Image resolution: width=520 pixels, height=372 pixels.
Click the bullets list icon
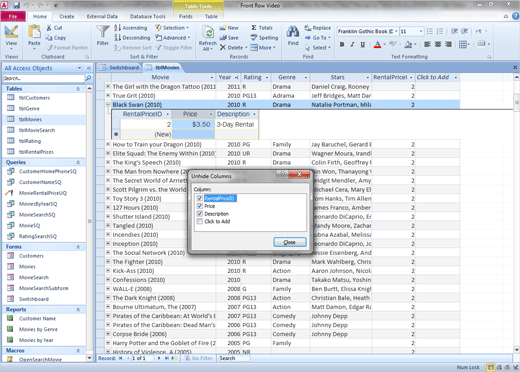pos(430,31)
